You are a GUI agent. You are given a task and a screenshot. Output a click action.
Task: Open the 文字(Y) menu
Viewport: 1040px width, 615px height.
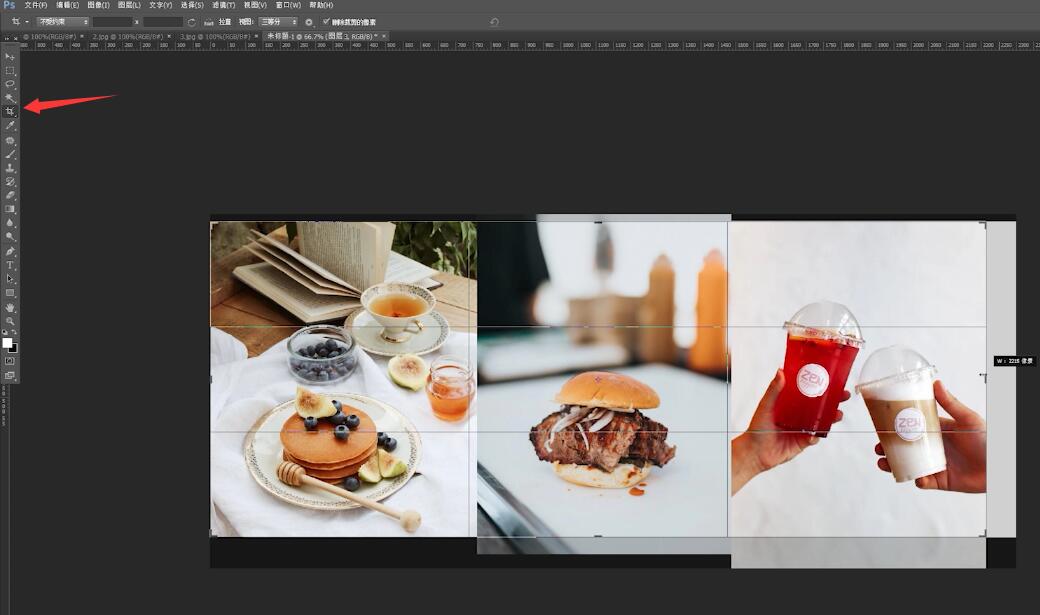coord(161,5)
